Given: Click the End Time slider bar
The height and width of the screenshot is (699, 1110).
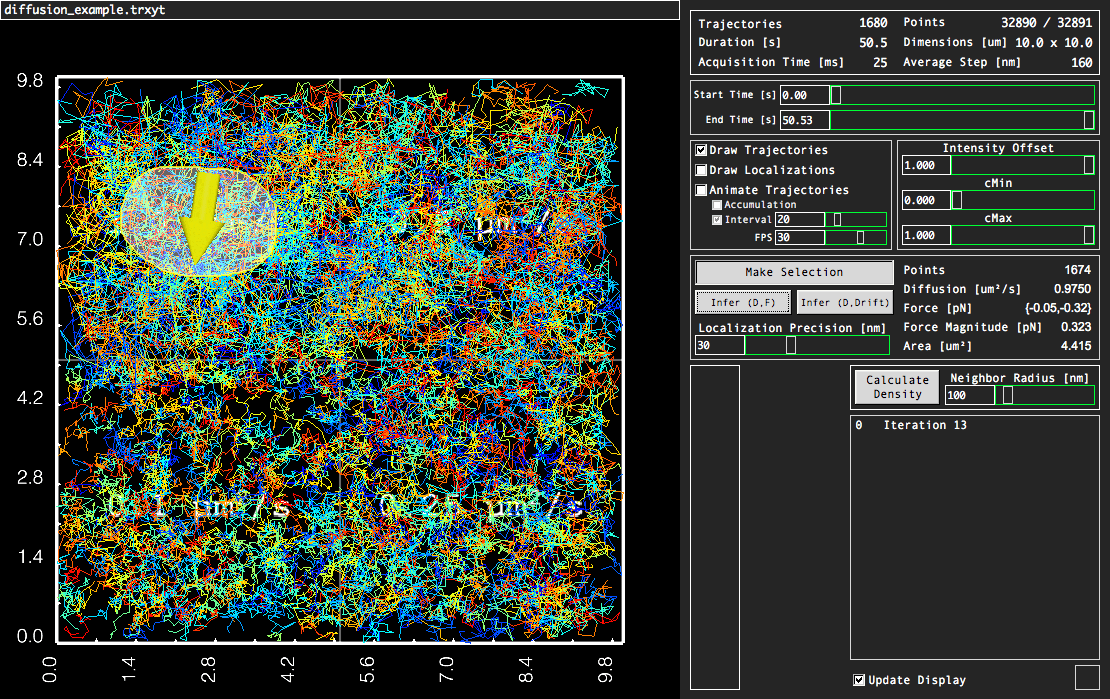Looking at the screenshot, I should pos(963,120).
